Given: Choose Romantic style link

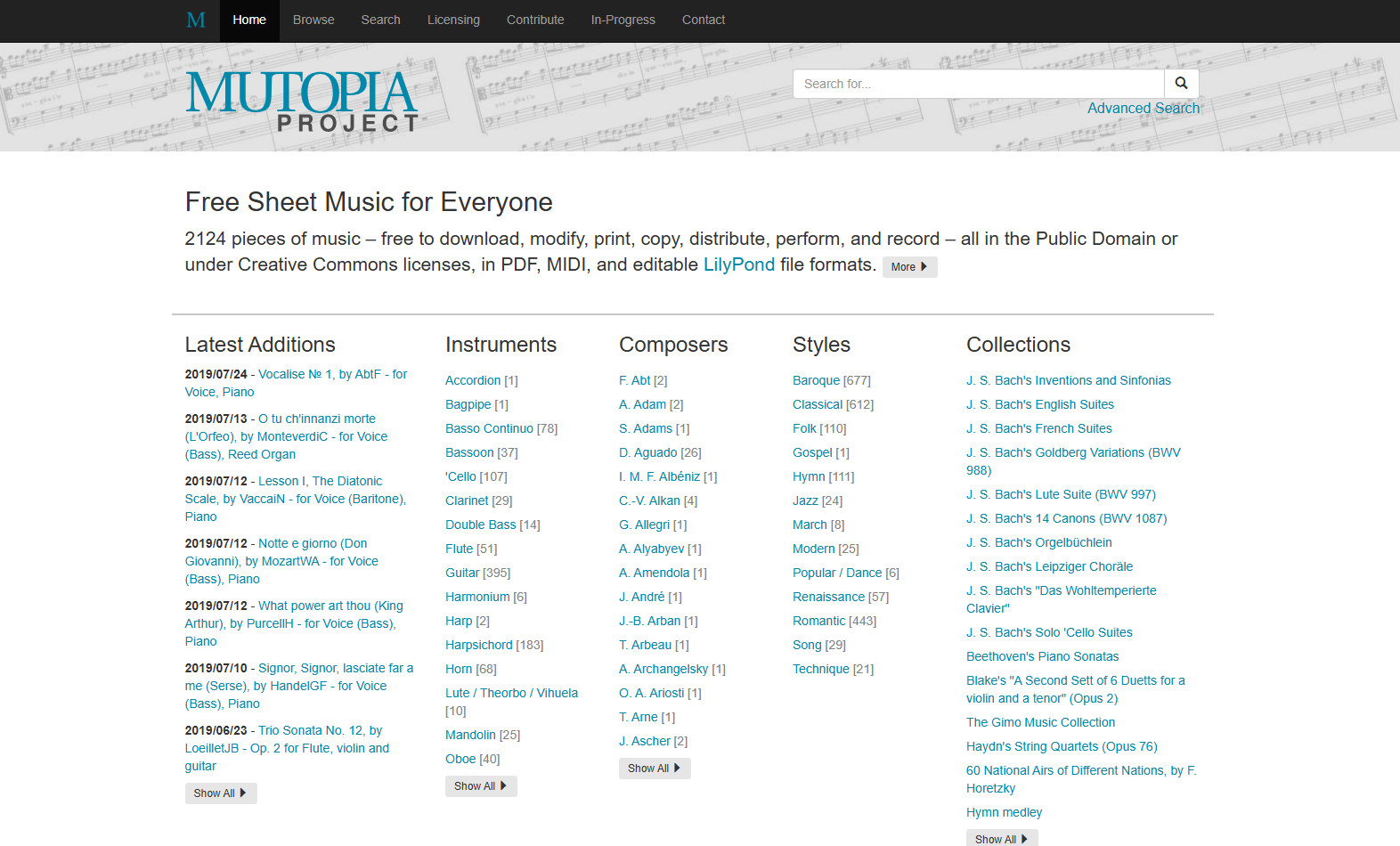Looking at the screenshot, I should tap(818, 621).
